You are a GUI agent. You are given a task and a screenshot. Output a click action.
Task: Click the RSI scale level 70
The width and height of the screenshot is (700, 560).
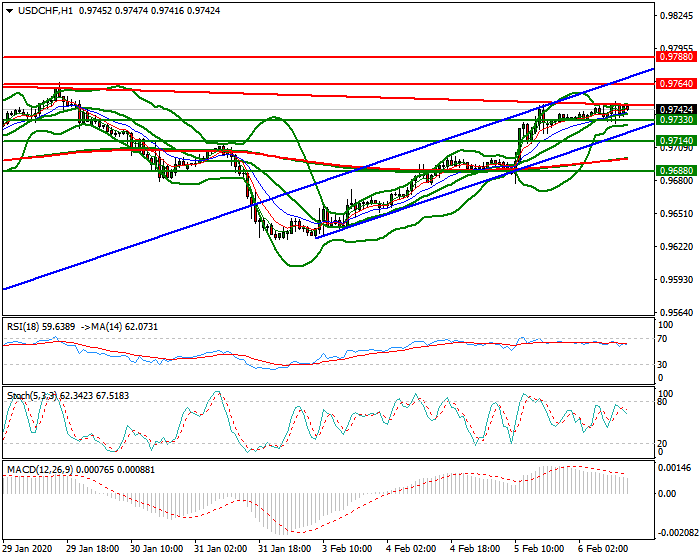click(663, 339)
